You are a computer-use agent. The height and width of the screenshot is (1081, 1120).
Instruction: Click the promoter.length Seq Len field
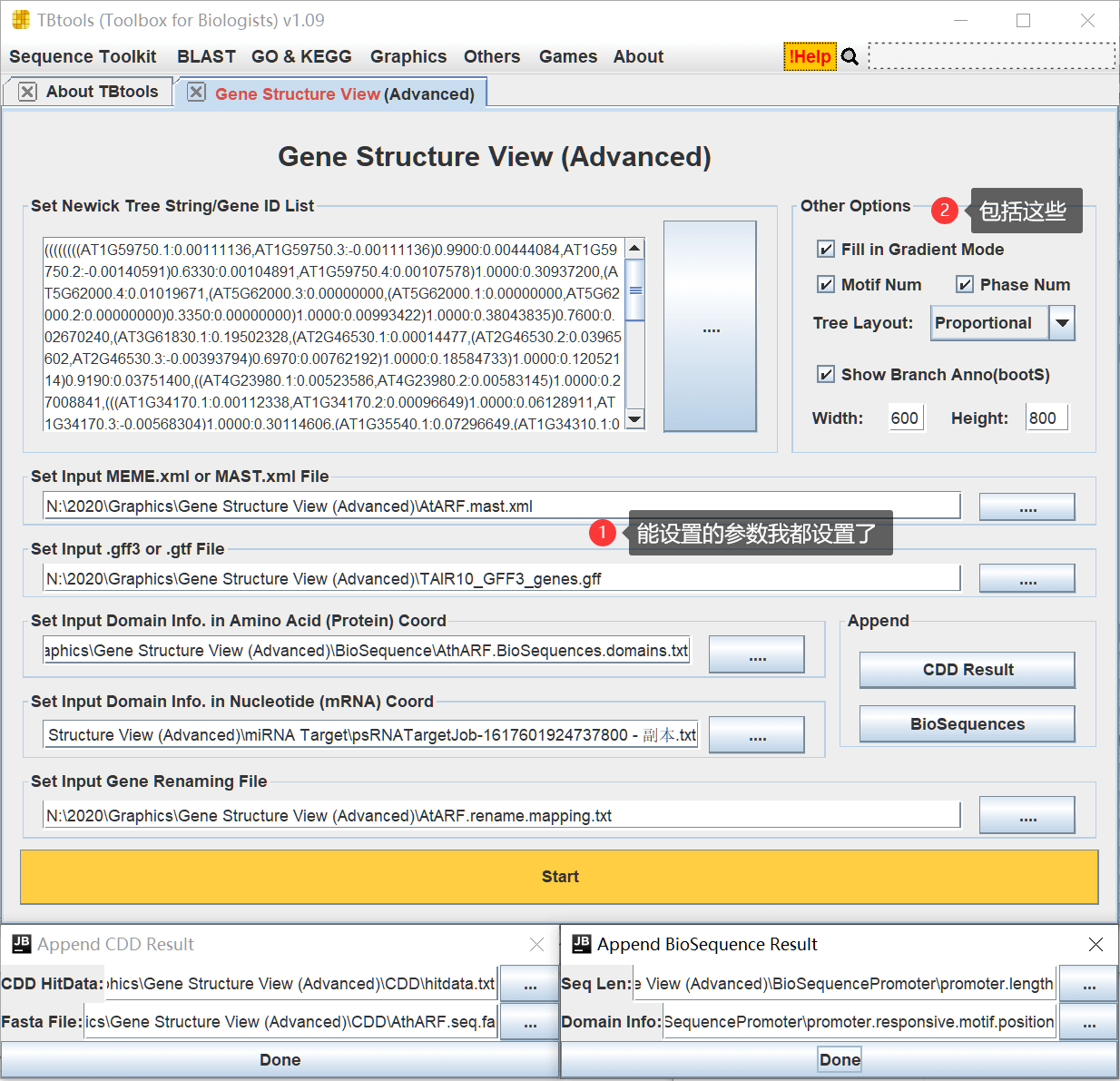(x=844, y=984)
